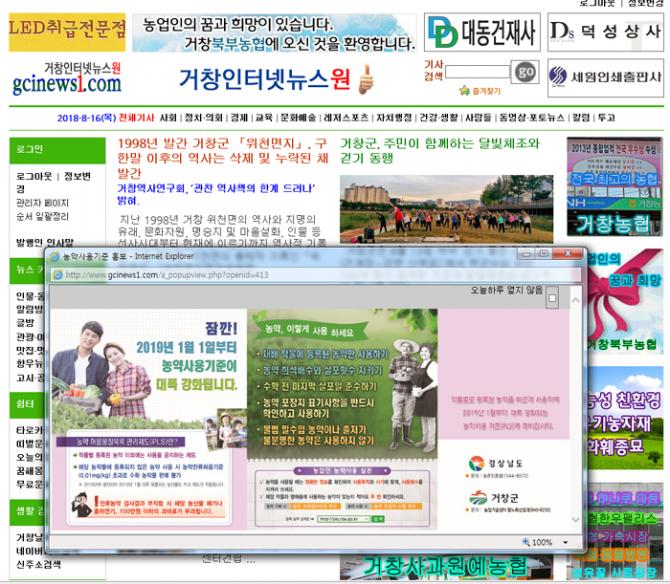The image size is (670, 584).
Task: Click the article search input field
Action: point(477,72)
